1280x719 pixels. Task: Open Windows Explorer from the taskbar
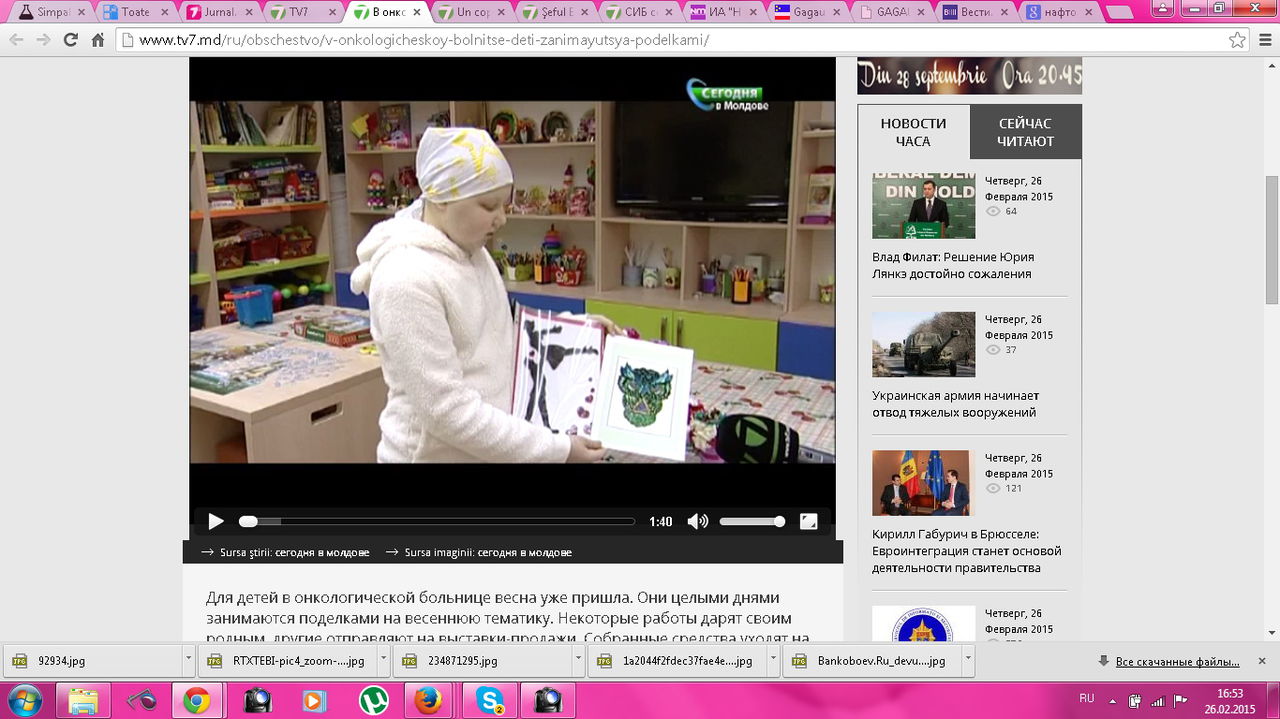[83, 700]
